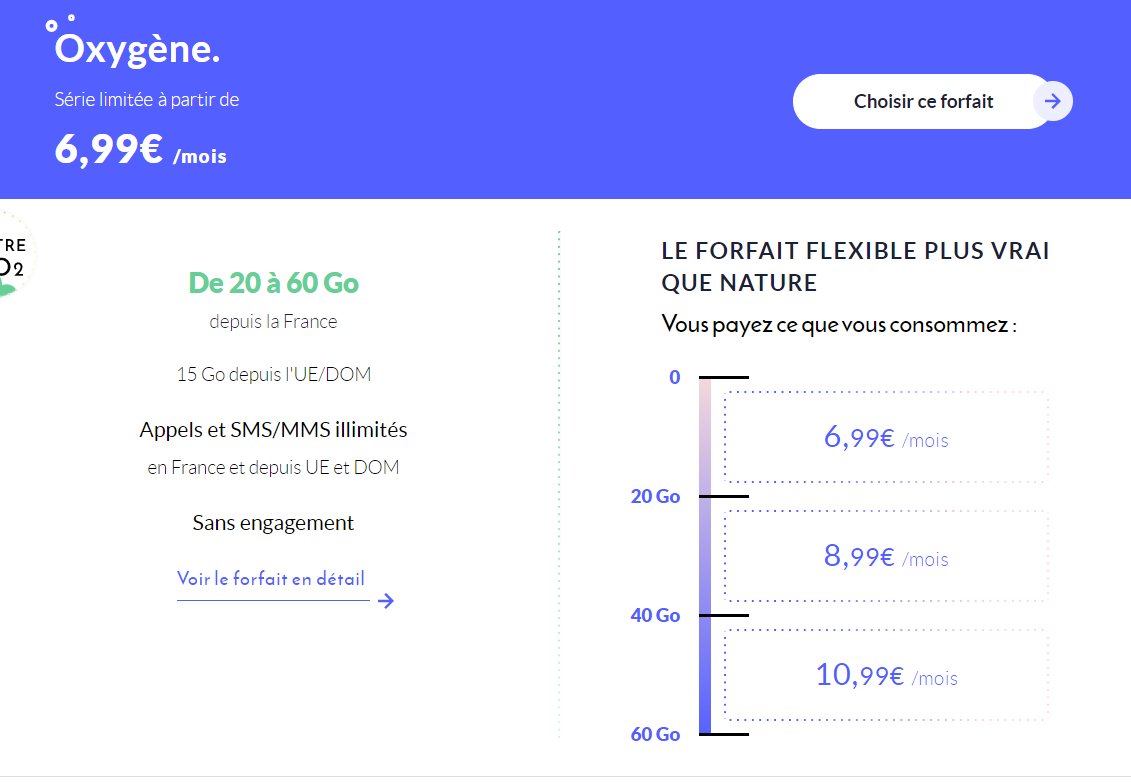Image resolution: width=1131 pixels, height=783 pixels.
Task: Select the 8,99€ /mois price tier box
Action: (x=885, y=557)
